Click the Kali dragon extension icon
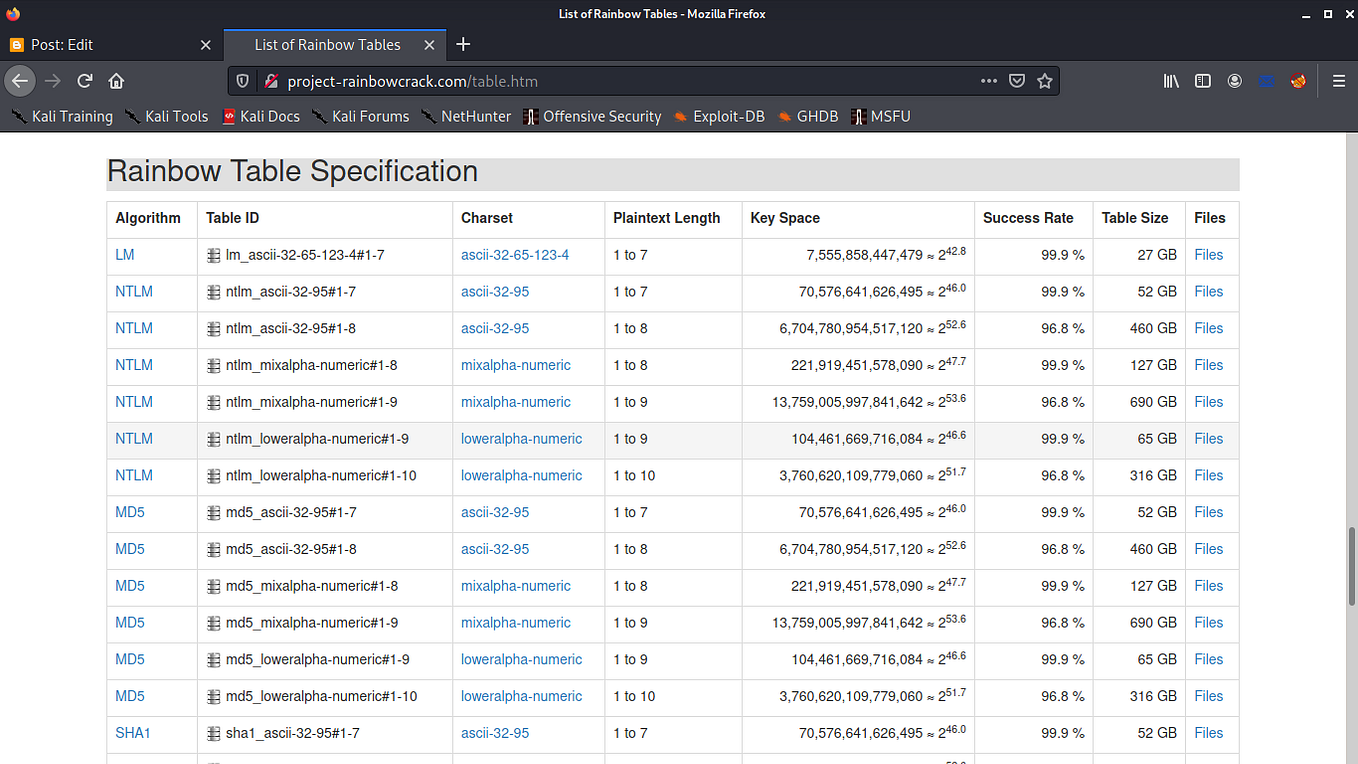 coord(1297,81)
